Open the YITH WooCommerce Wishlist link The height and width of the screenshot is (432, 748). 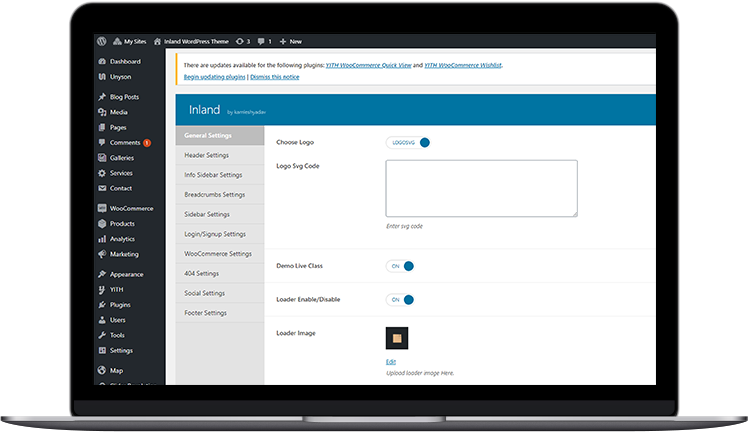click(x=463, y=65)
